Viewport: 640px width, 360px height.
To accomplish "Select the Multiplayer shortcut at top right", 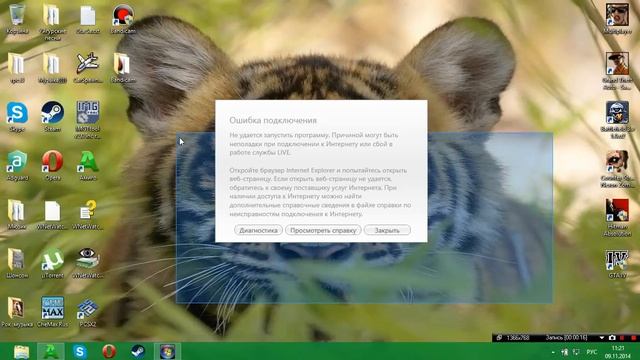I will (x=617, y=19).
